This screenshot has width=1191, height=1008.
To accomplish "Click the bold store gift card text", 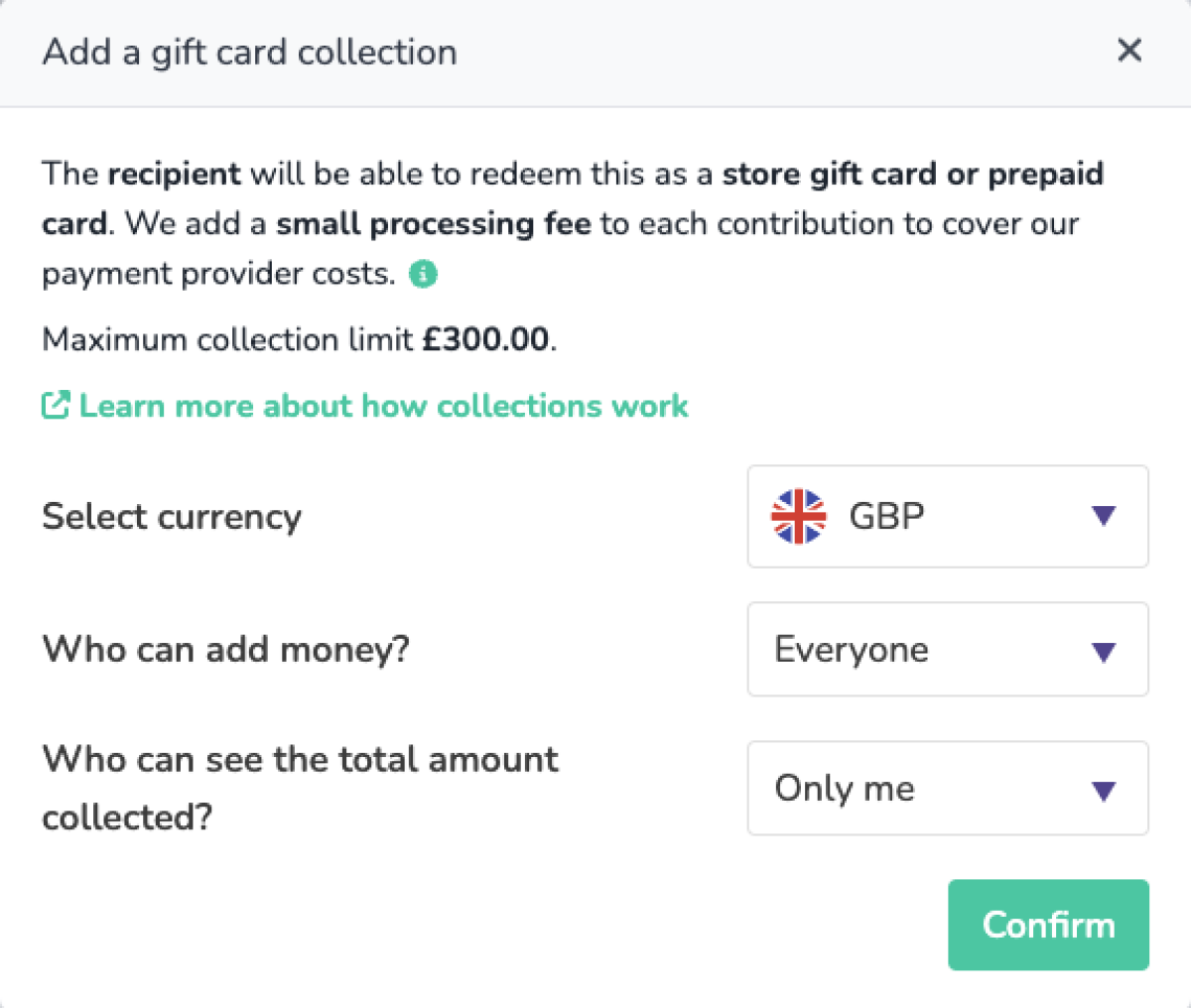I will click(x=829, y=174).
